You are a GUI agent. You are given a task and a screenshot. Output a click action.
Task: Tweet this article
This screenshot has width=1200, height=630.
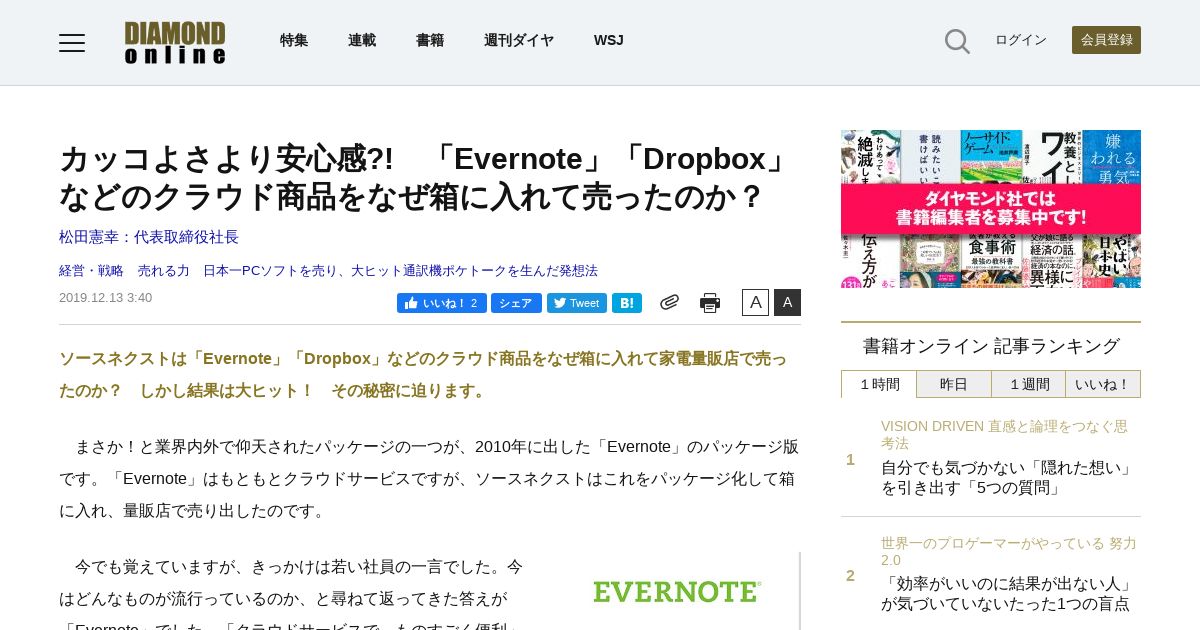click(577, 303)
